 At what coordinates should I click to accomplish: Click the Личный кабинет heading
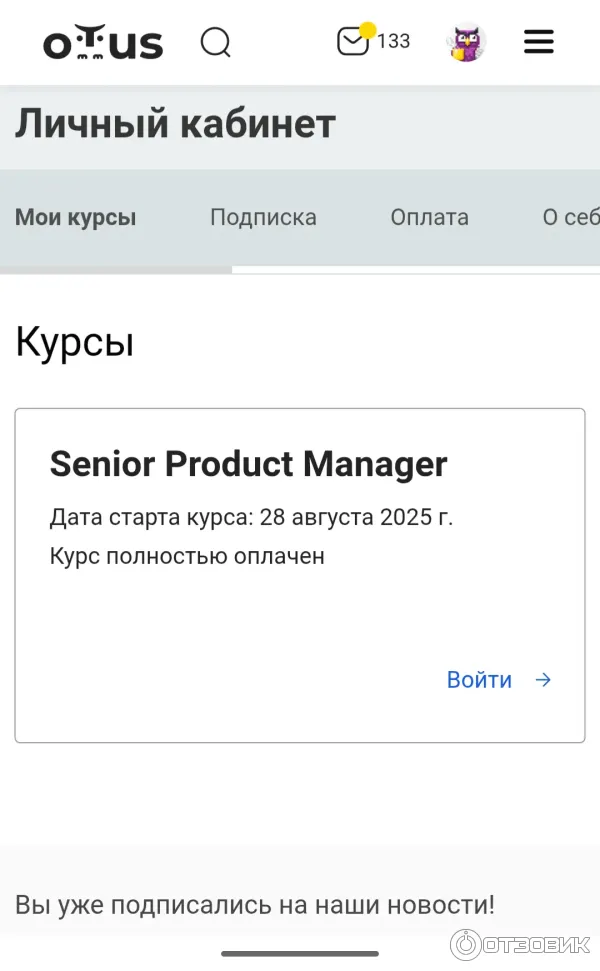point(175,124)
